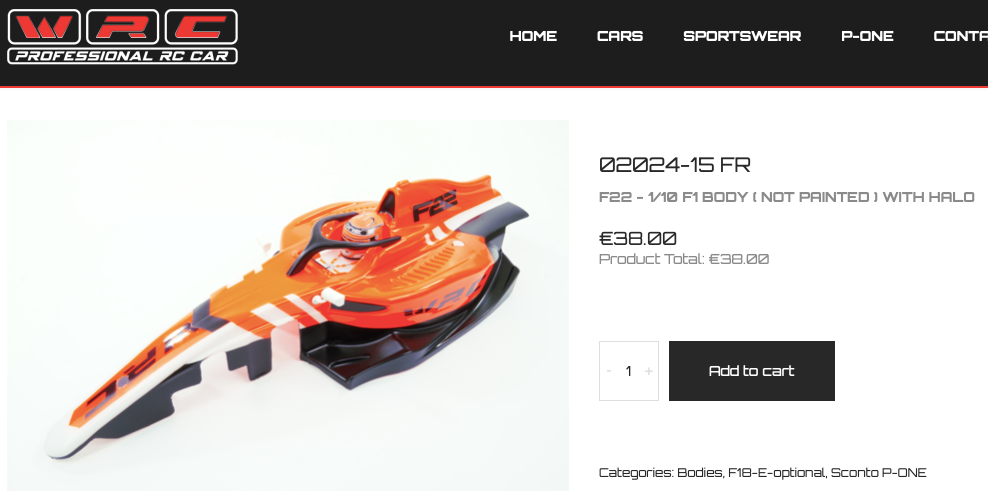The width and height of the screenshot is (988, 491).
Task: Open the Bodies category link
Action: click(x=699, y=472)
